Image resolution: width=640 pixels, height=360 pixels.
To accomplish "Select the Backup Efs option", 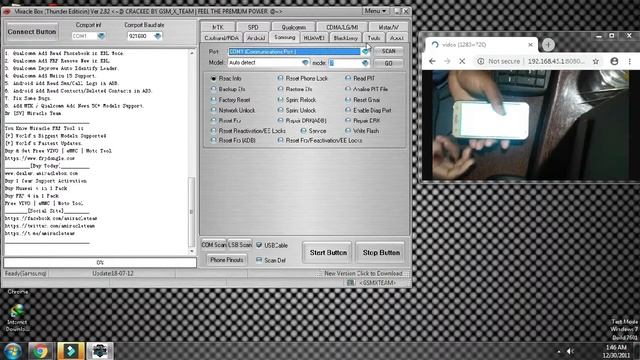I will pos(228,89).
